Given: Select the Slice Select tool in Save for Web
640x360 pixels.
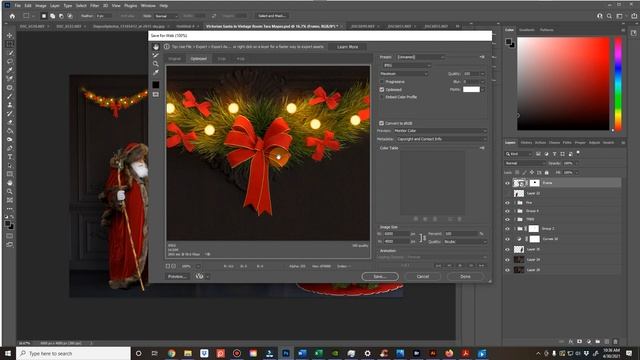Looking at the screenshot, I should [x=156, y=55].
